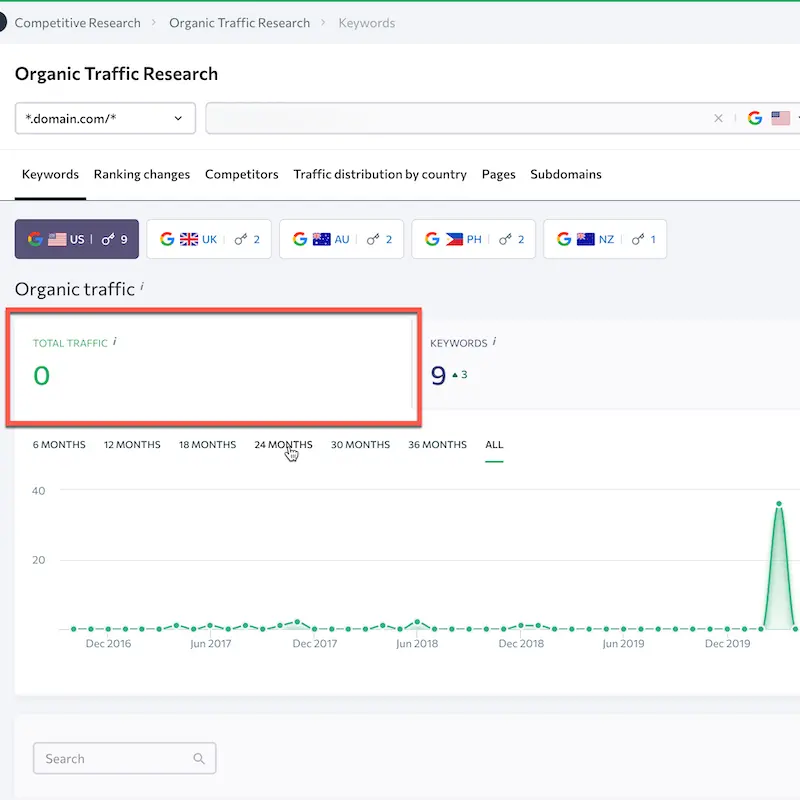800x800 pixels.
Task: Show ALL months in chart
Action: tap(494, 445)
